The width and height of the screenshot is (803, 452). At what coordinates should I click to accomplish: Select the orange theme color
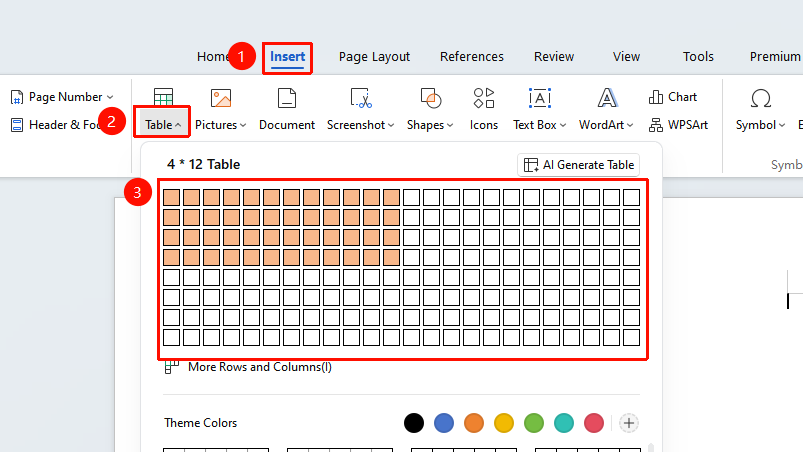(x=474, y=423)
